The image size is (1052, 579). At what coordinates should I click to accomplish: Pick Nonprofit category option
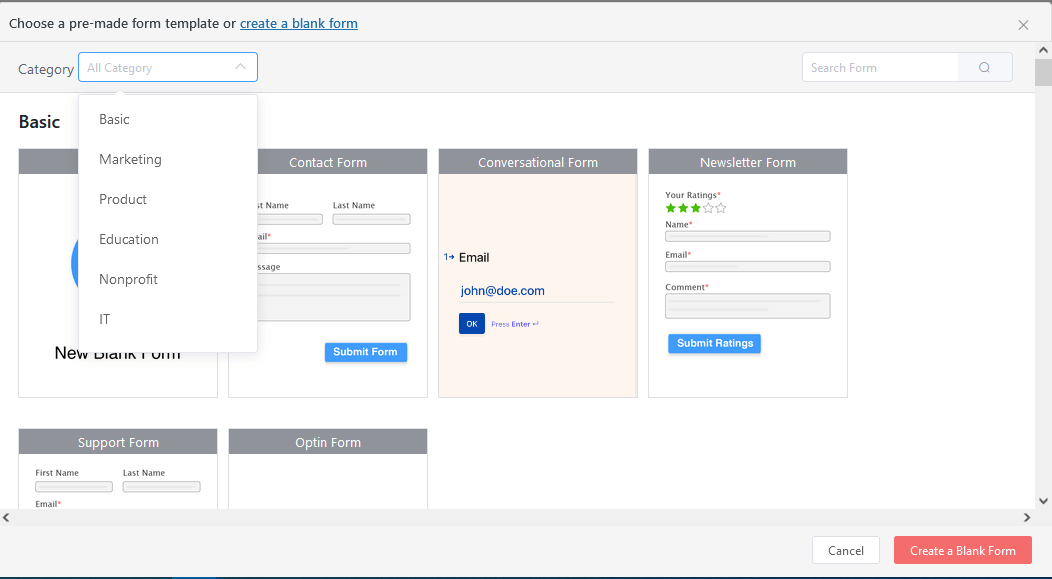click(x=168, y=279)
